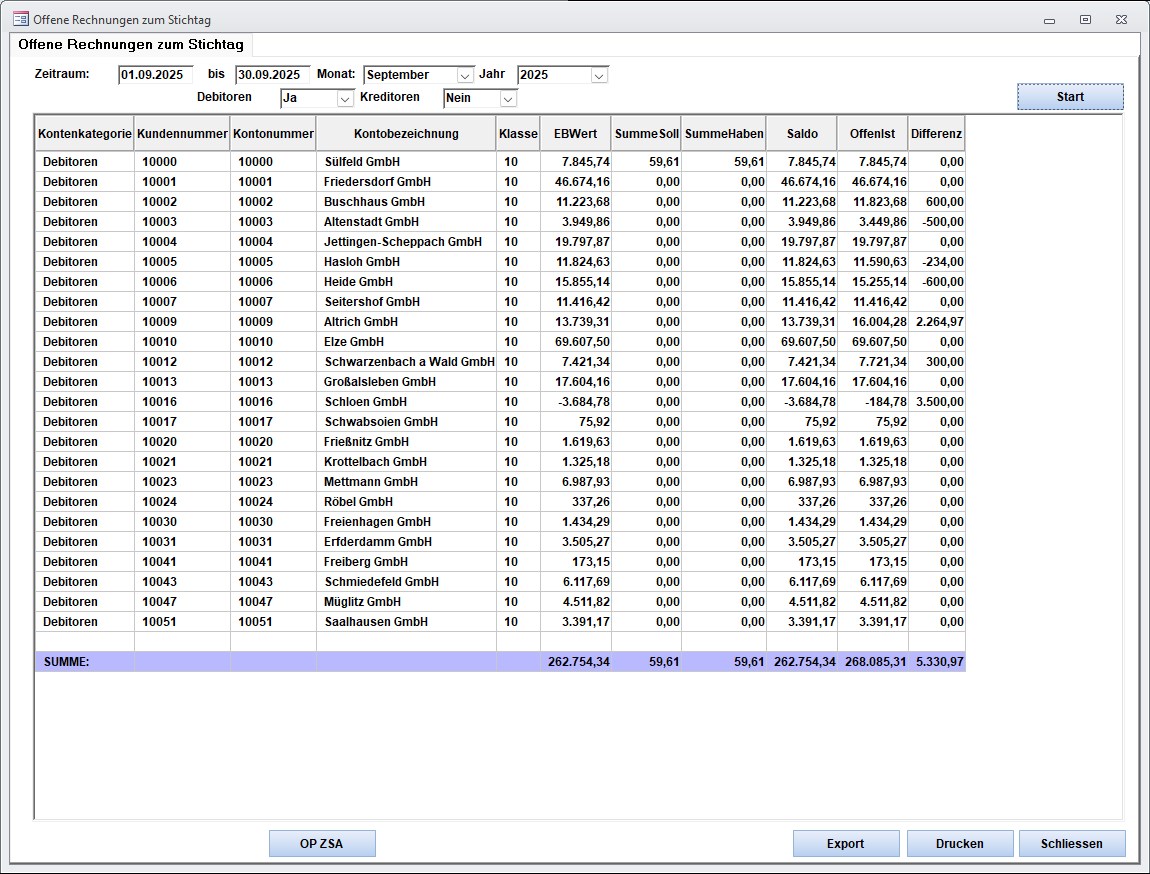Click the Export button
Screen dimensions: 1150x874
point(845,844)
